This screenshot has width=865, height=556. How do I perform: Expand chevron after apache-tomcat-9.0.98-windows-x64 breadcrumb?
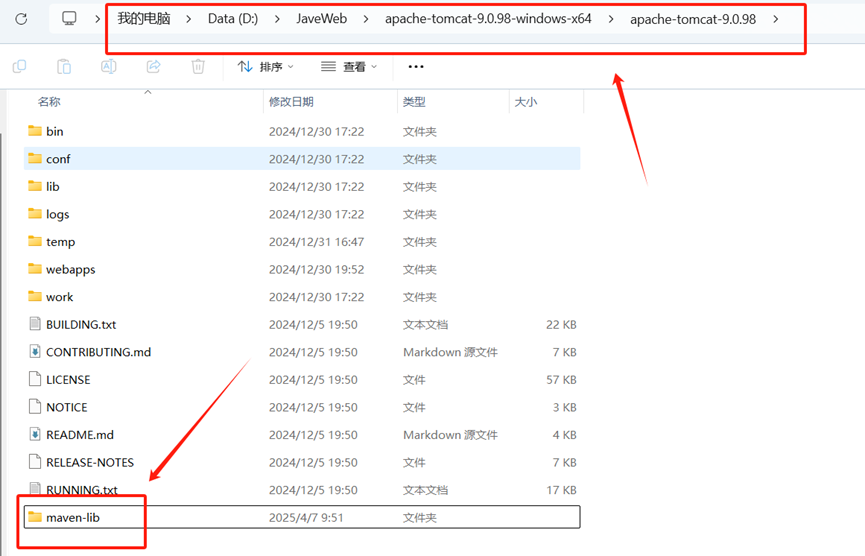(611, 19)
